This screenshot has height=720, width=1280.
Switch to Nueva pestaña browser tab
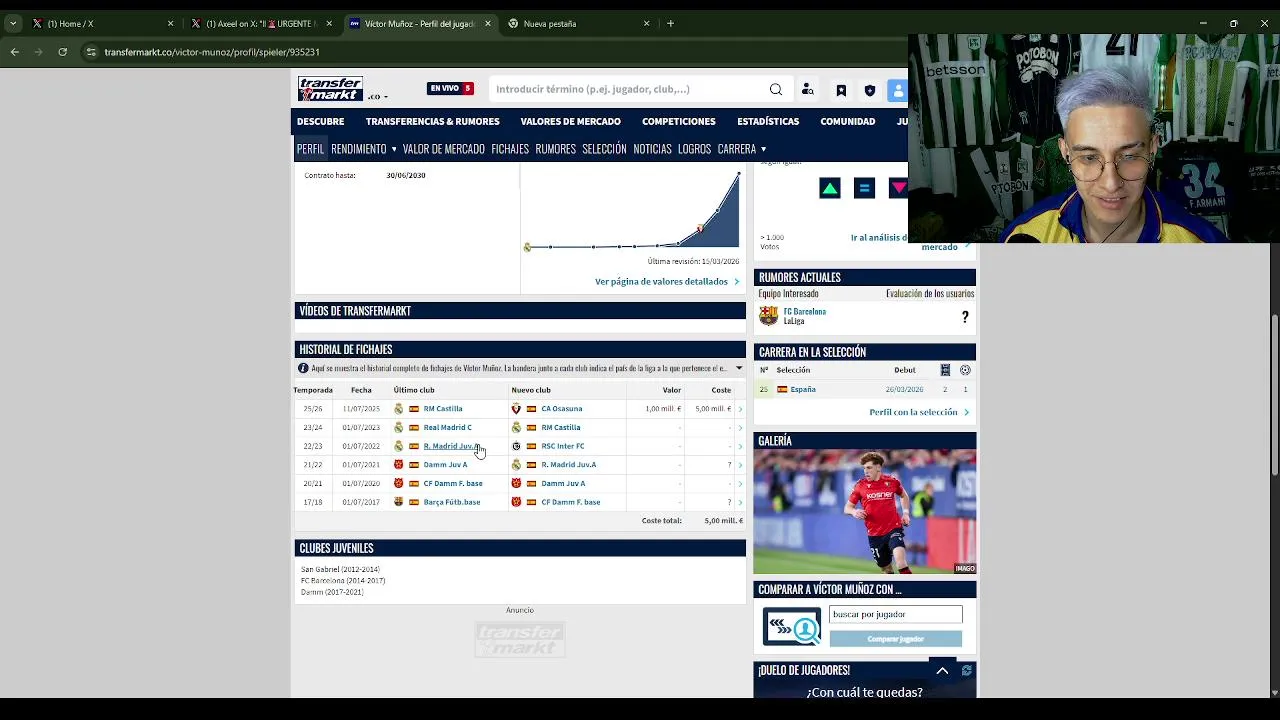point(580,23)
